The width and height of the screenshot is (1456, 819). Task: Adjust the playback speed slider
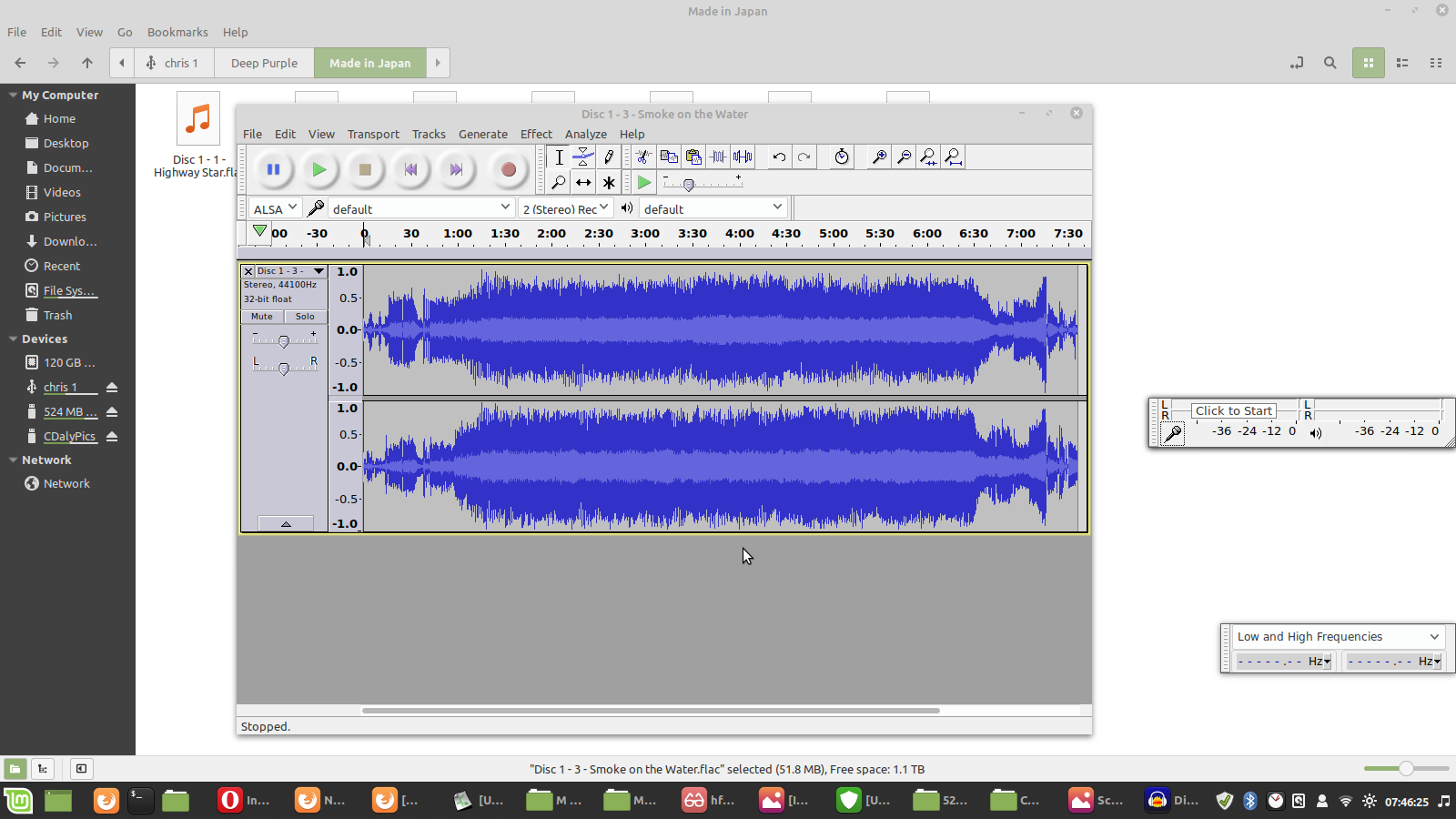click(689, 185)
